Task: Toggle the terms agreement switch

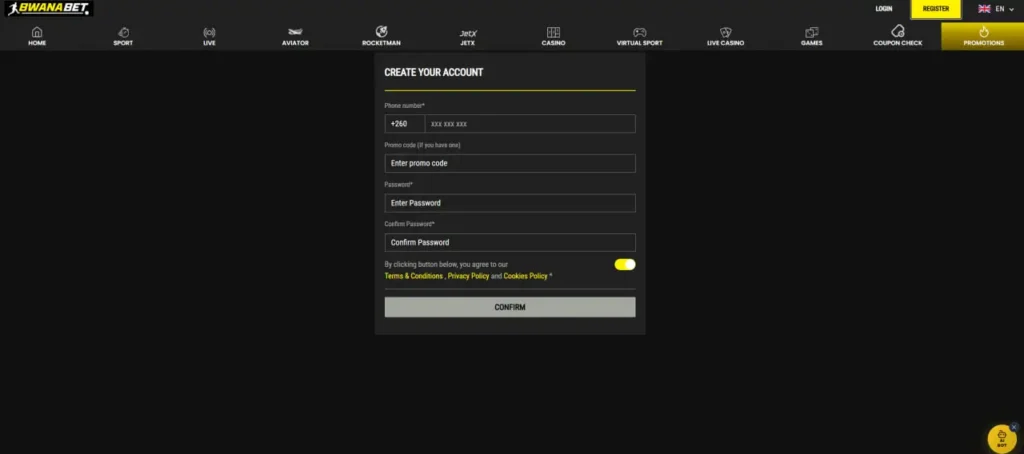Action: click(x=625, y=265)
